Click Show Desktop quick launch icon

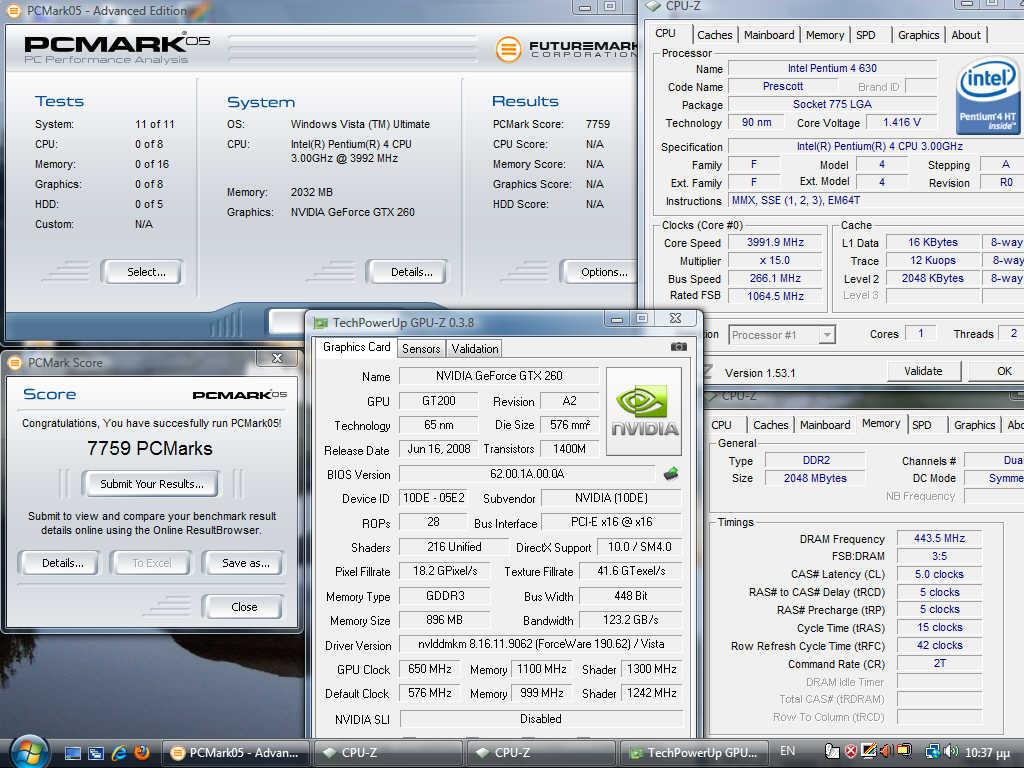coord(72,753)
